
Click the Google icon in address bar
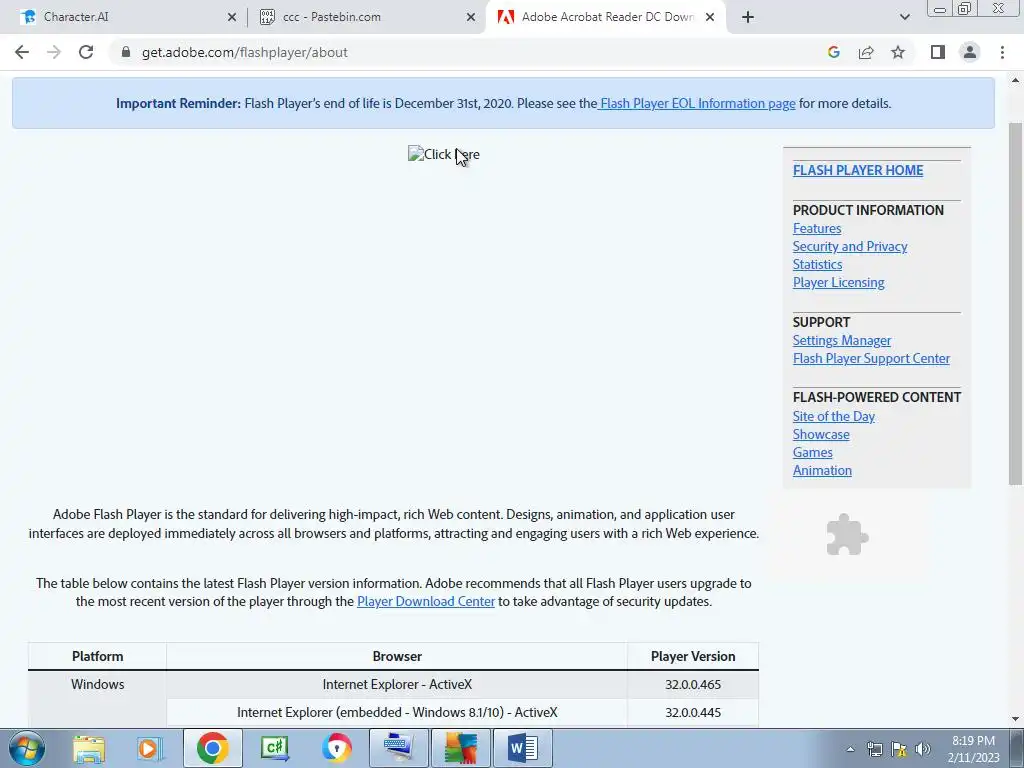tap(833, 52)
